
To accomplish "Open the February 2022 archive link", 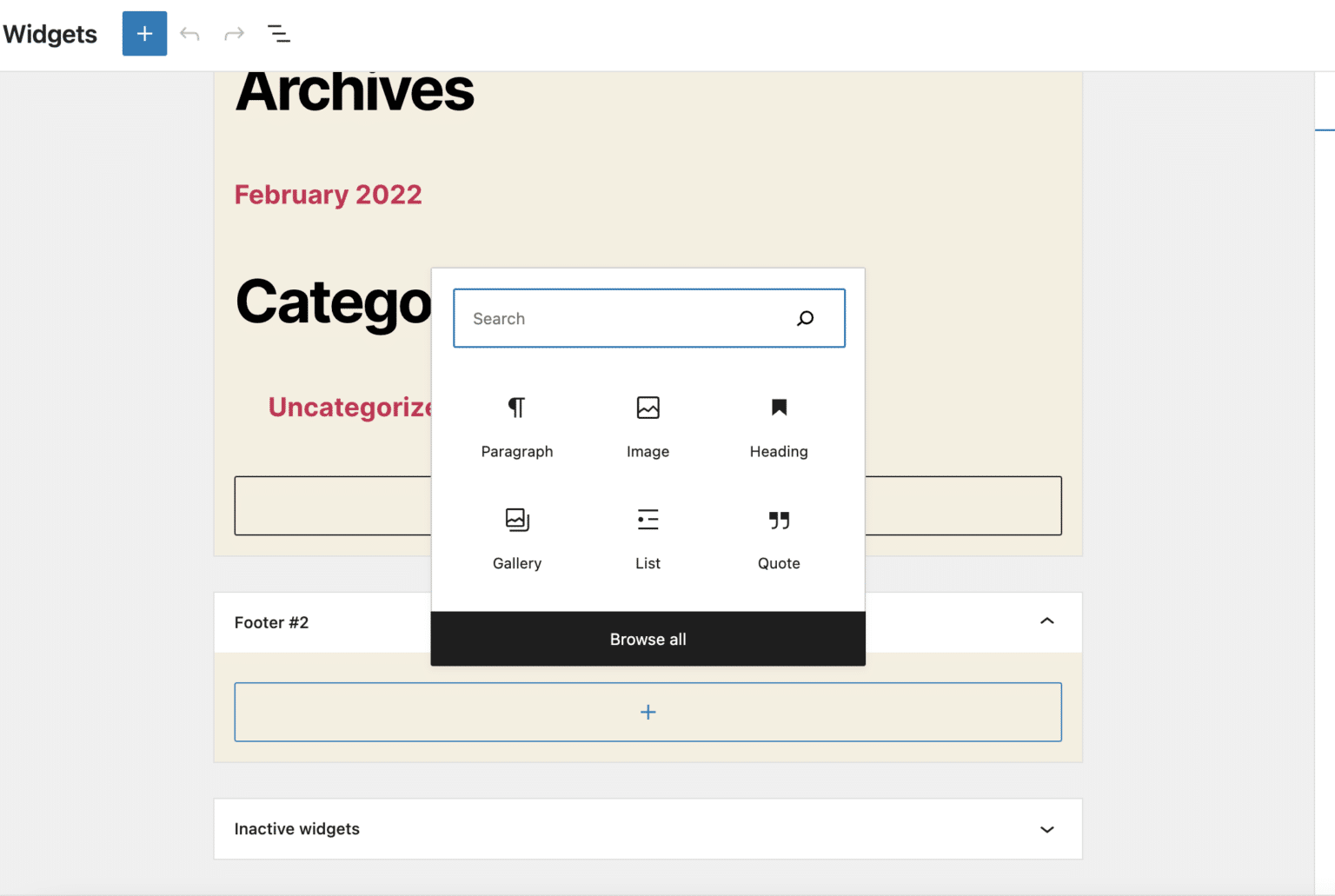I will [x=328, y=194].
